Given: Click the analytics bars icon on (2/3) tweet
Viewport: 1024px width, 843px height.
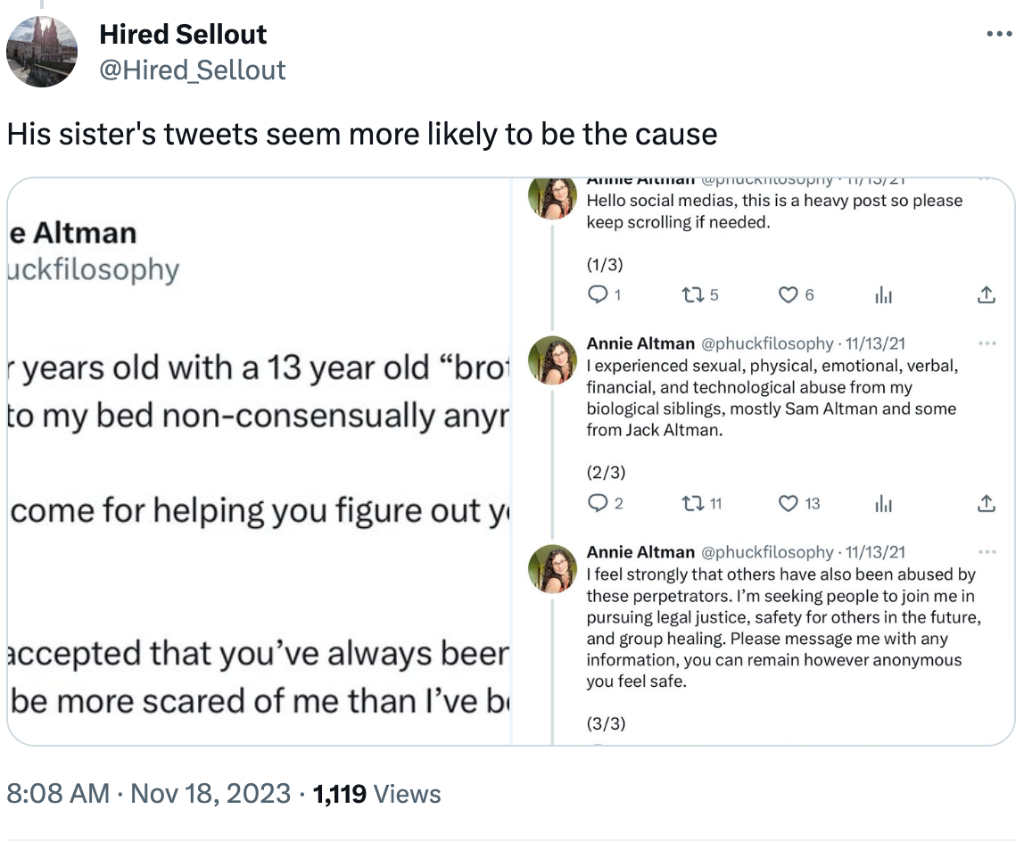Looking at the screenshot, I should 884,503.
